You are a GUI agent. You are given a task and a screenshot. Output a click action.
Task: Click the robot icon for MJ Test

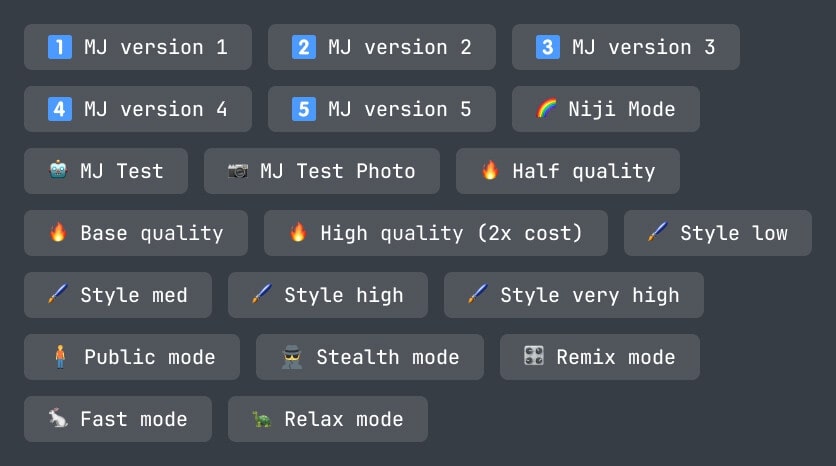[x=58, y=170]
